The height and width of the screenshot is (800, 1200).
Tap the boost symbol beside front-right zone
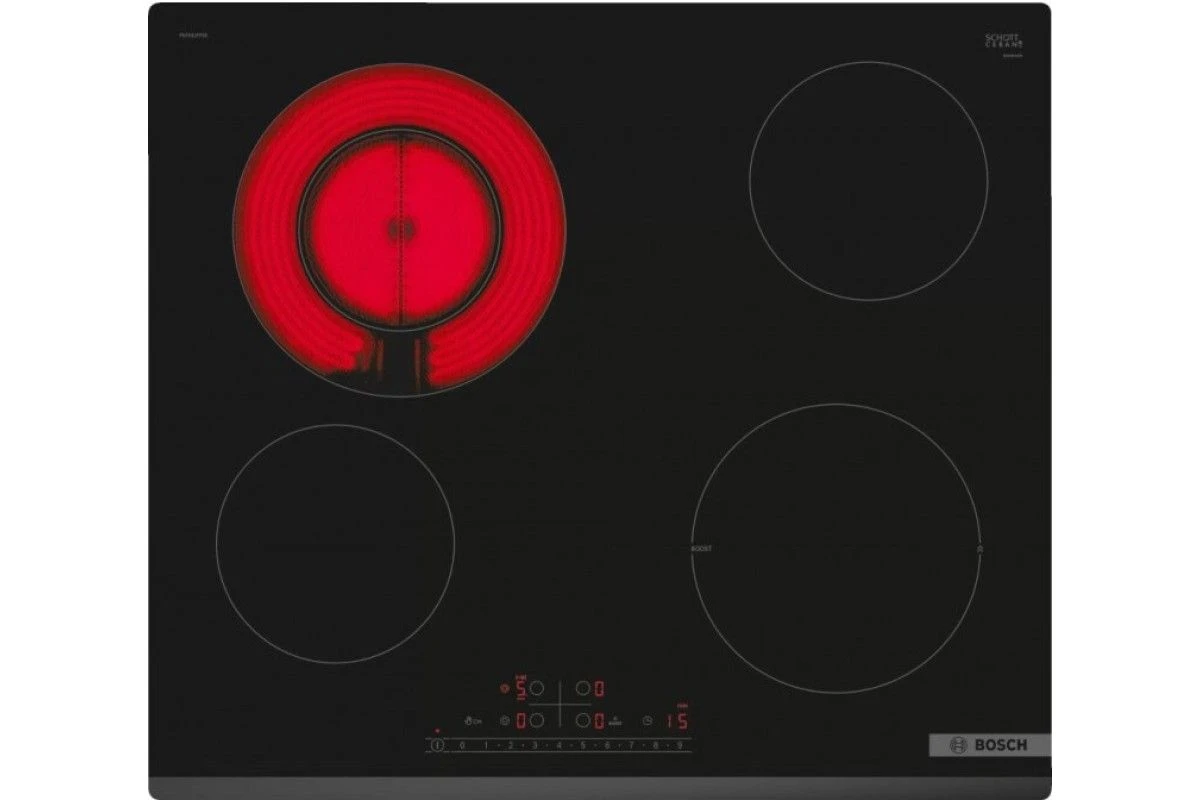[615, 719]
